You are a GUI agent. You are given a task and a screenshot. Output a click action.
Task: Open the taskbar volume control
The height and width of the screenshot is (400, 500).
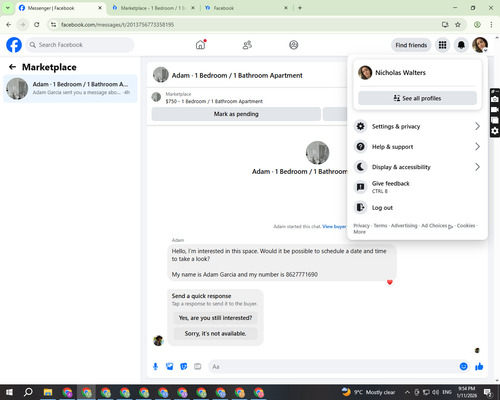[435, 392]
